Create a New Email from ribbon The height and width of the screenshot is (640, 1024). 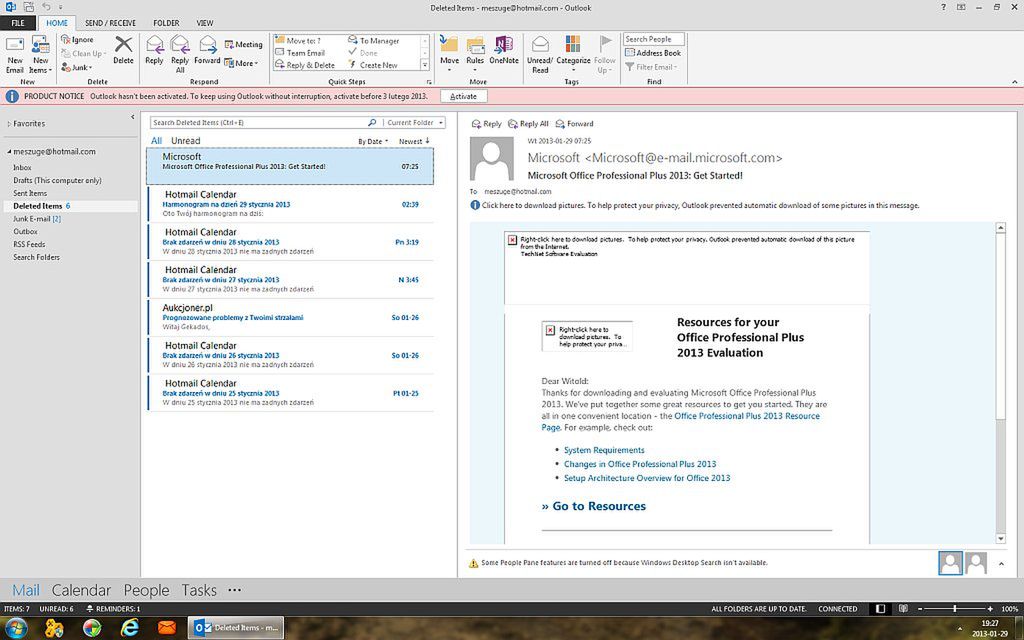pyautogui.click(x=14, y=55)
